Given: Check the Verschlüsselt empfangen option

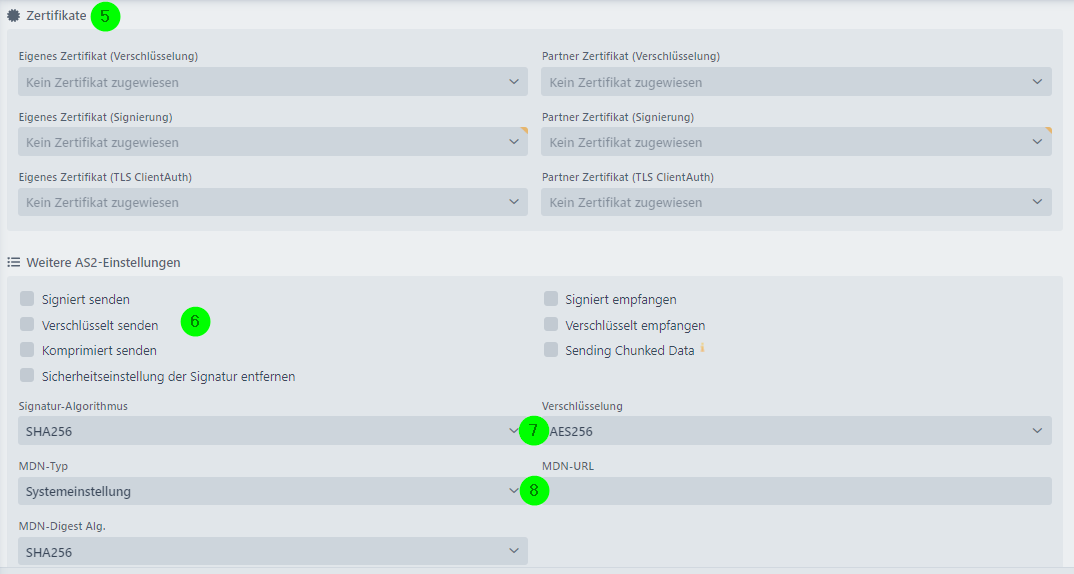Looking at the screenshot, I should click(551, 324).
